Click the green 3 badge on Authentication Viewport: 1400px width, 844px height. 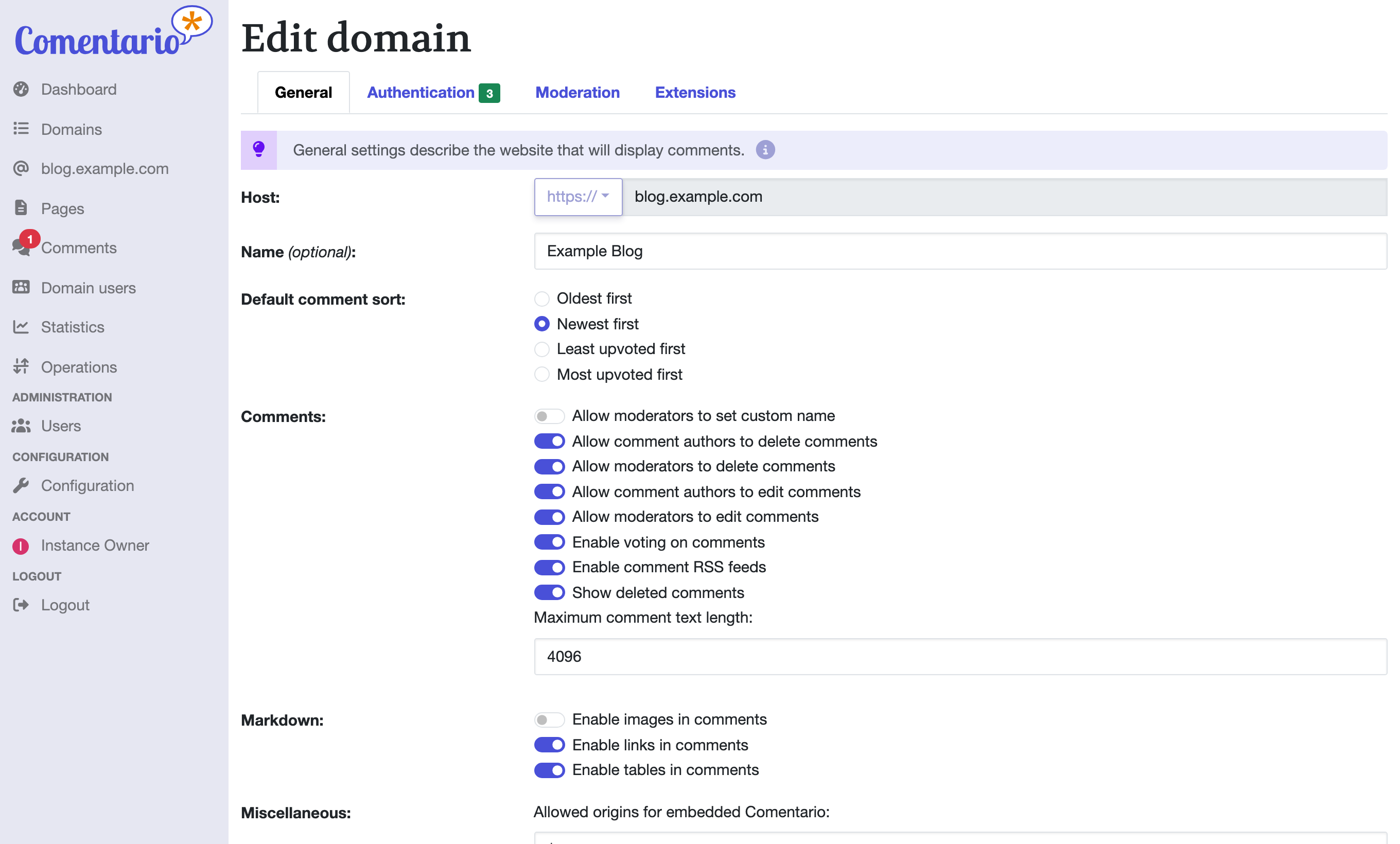[489, 93]
